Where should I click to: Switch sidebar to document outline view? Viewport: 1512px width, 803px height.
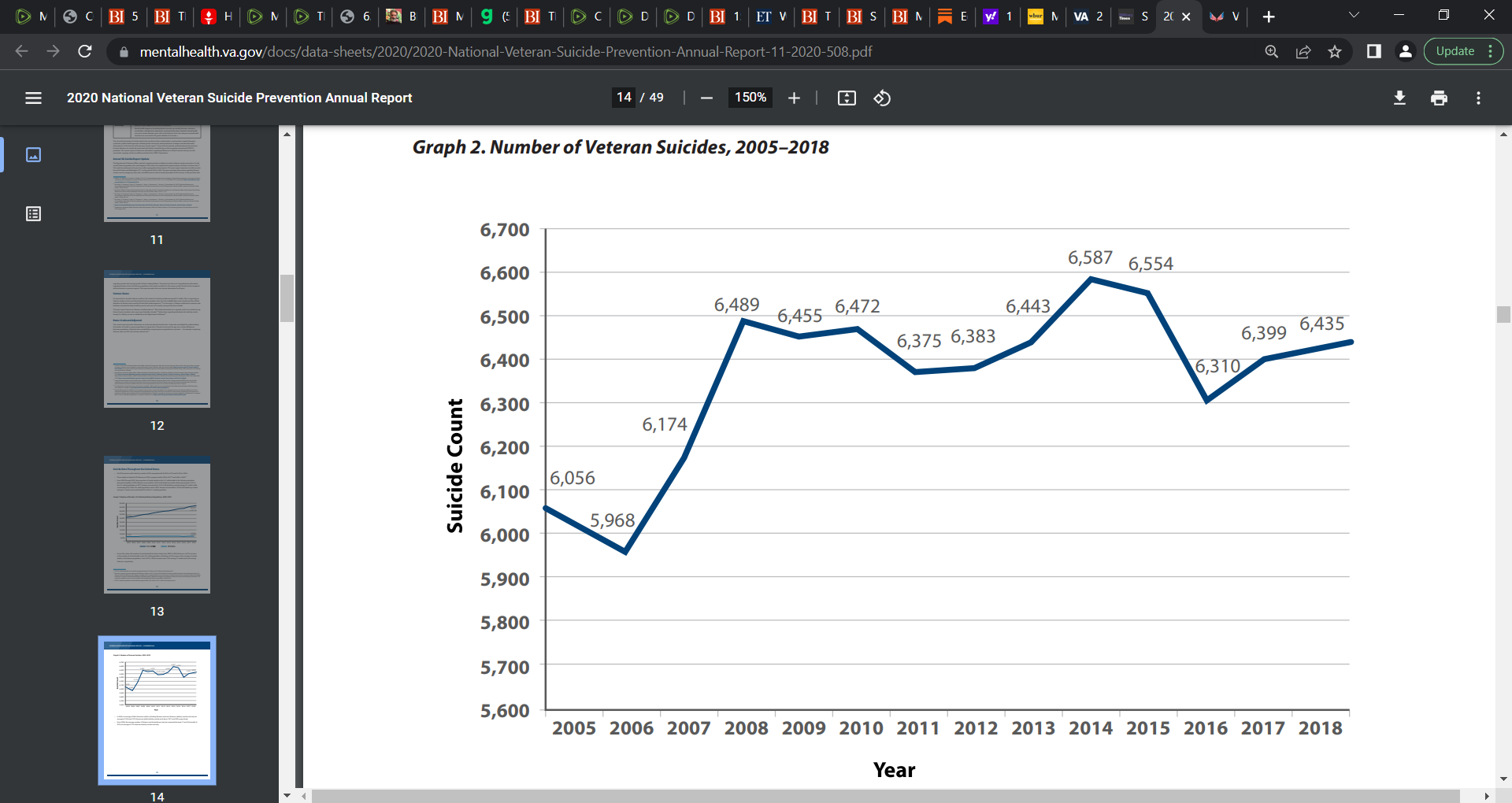click(x=33, y=213)
